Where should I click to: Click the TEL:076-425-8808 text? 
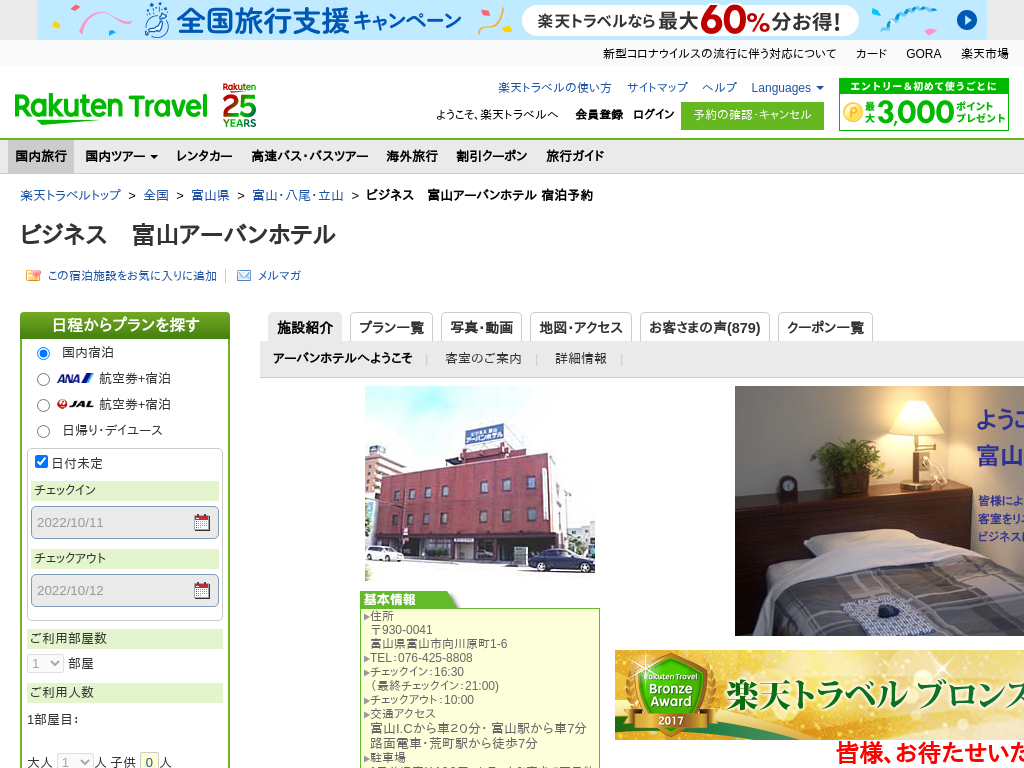pos(421,658)
